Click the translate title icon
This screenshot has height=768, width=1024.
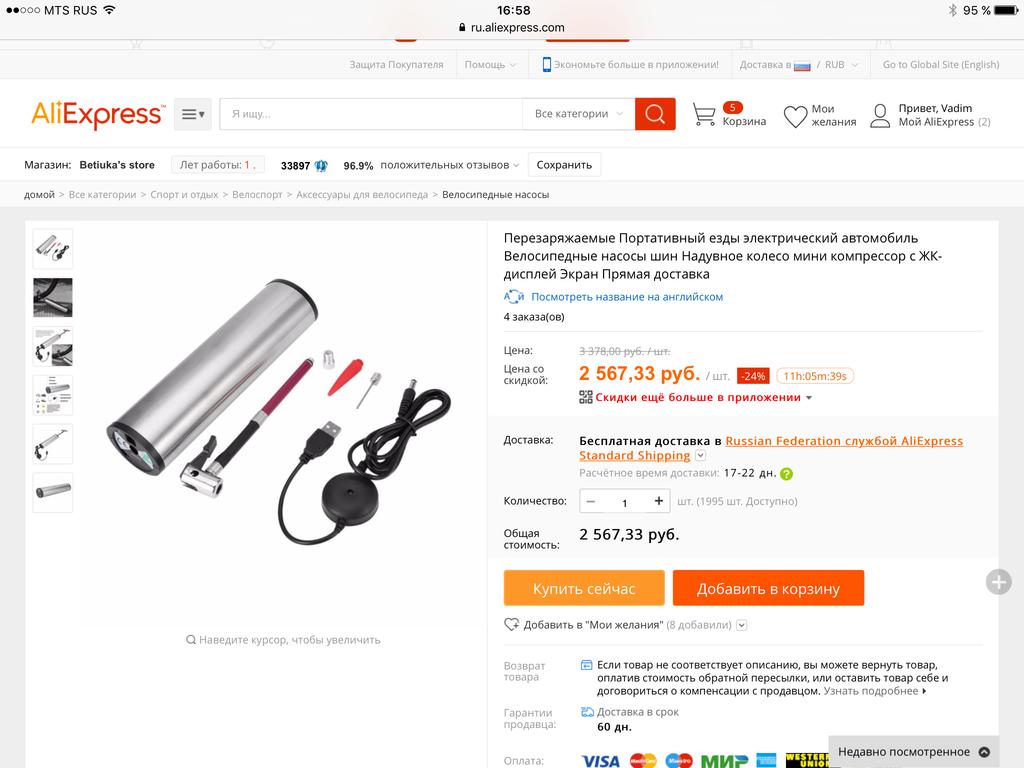click(514, 296)
